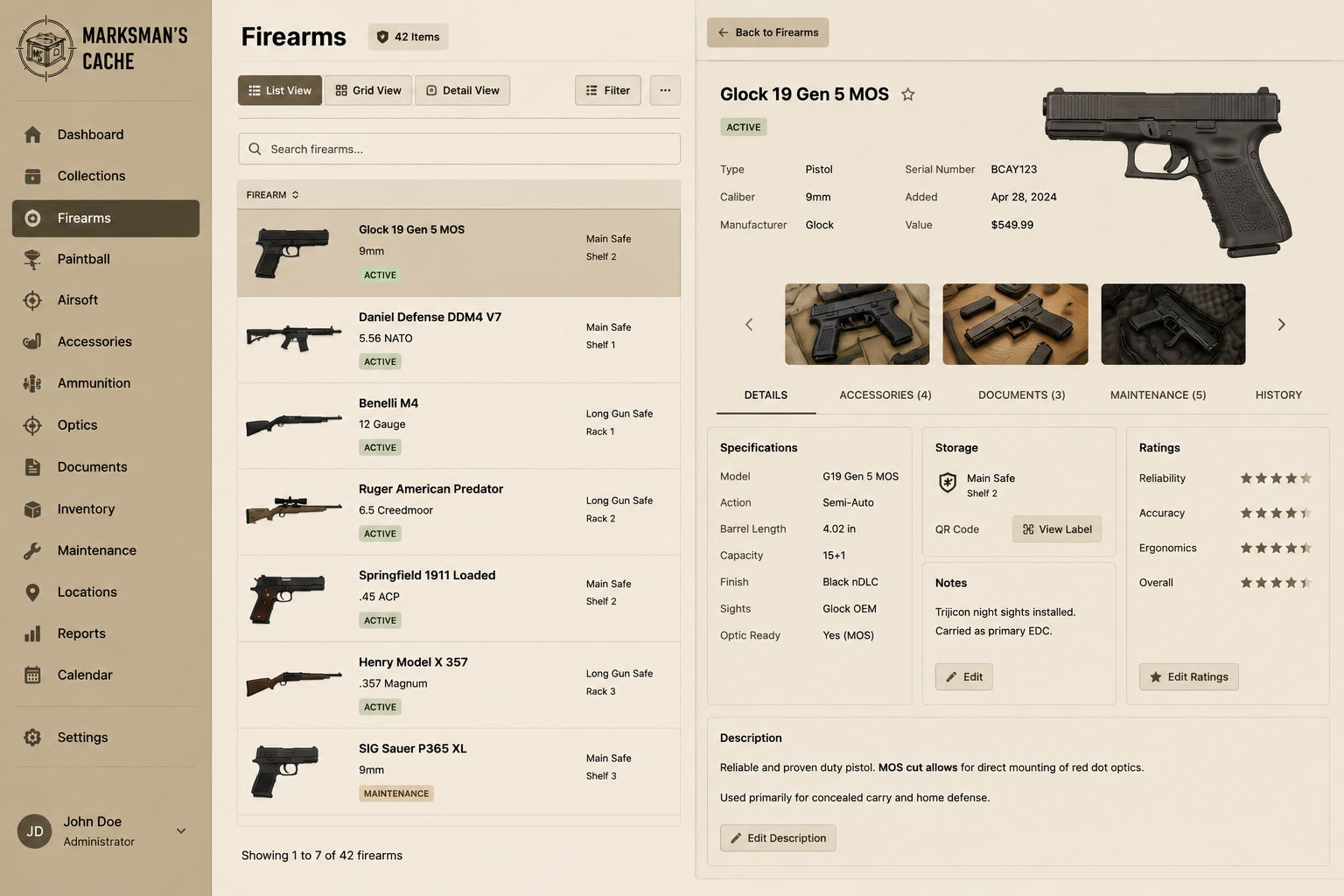1344x896 pixels.
Task: Open the HISTORY tab
Action: [x=1278, y=395]
